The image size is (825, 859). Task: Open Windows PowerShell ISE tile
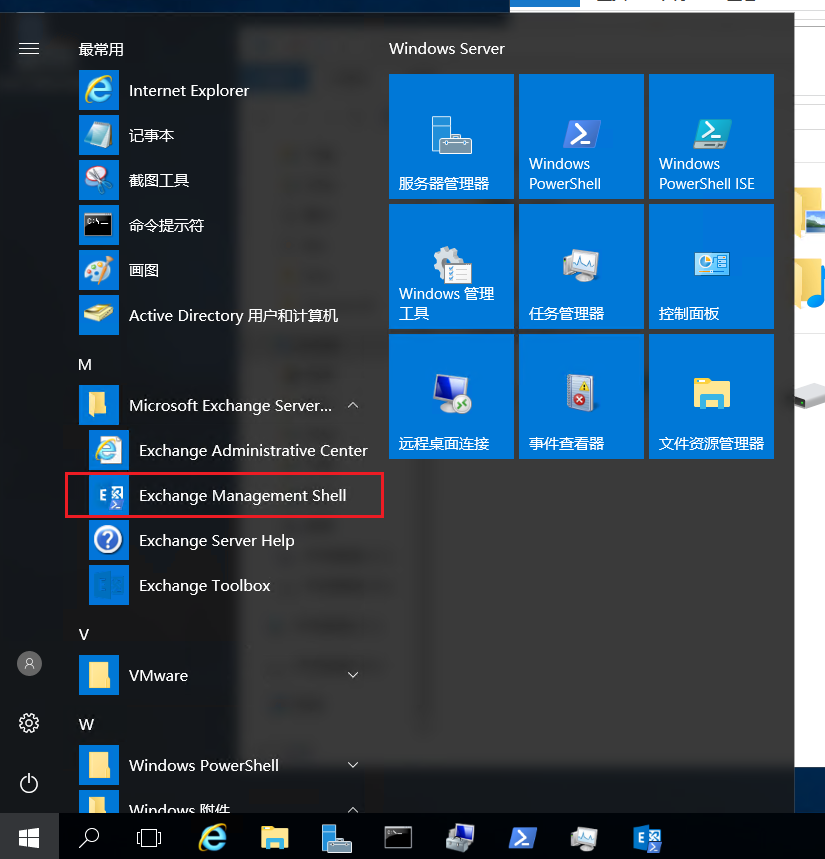pyautogui.click(x=711, y=136)
